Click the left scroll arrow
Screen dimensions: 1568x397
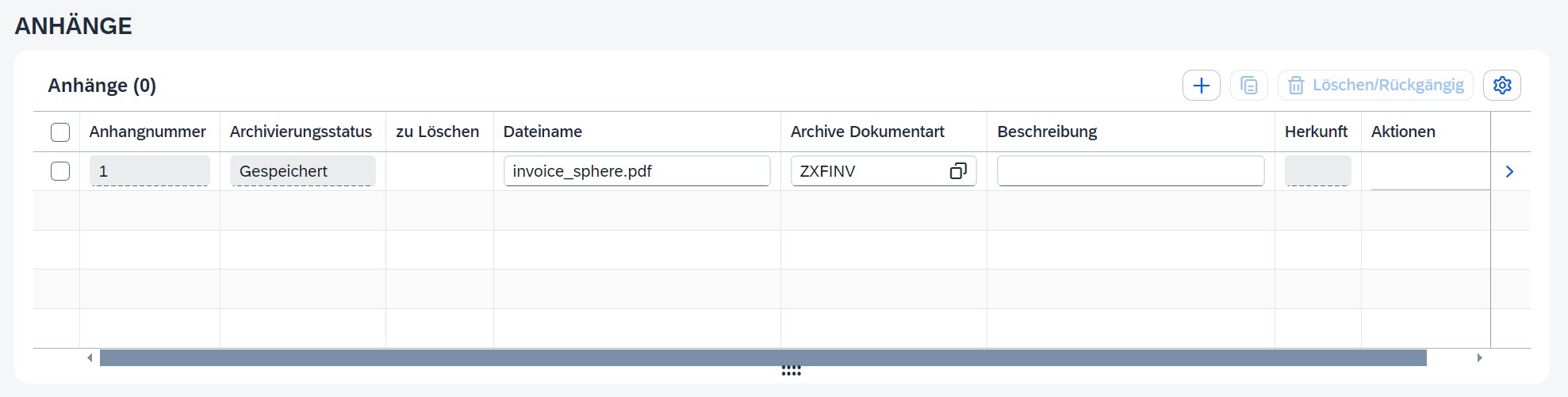click(x=90, y=358)
